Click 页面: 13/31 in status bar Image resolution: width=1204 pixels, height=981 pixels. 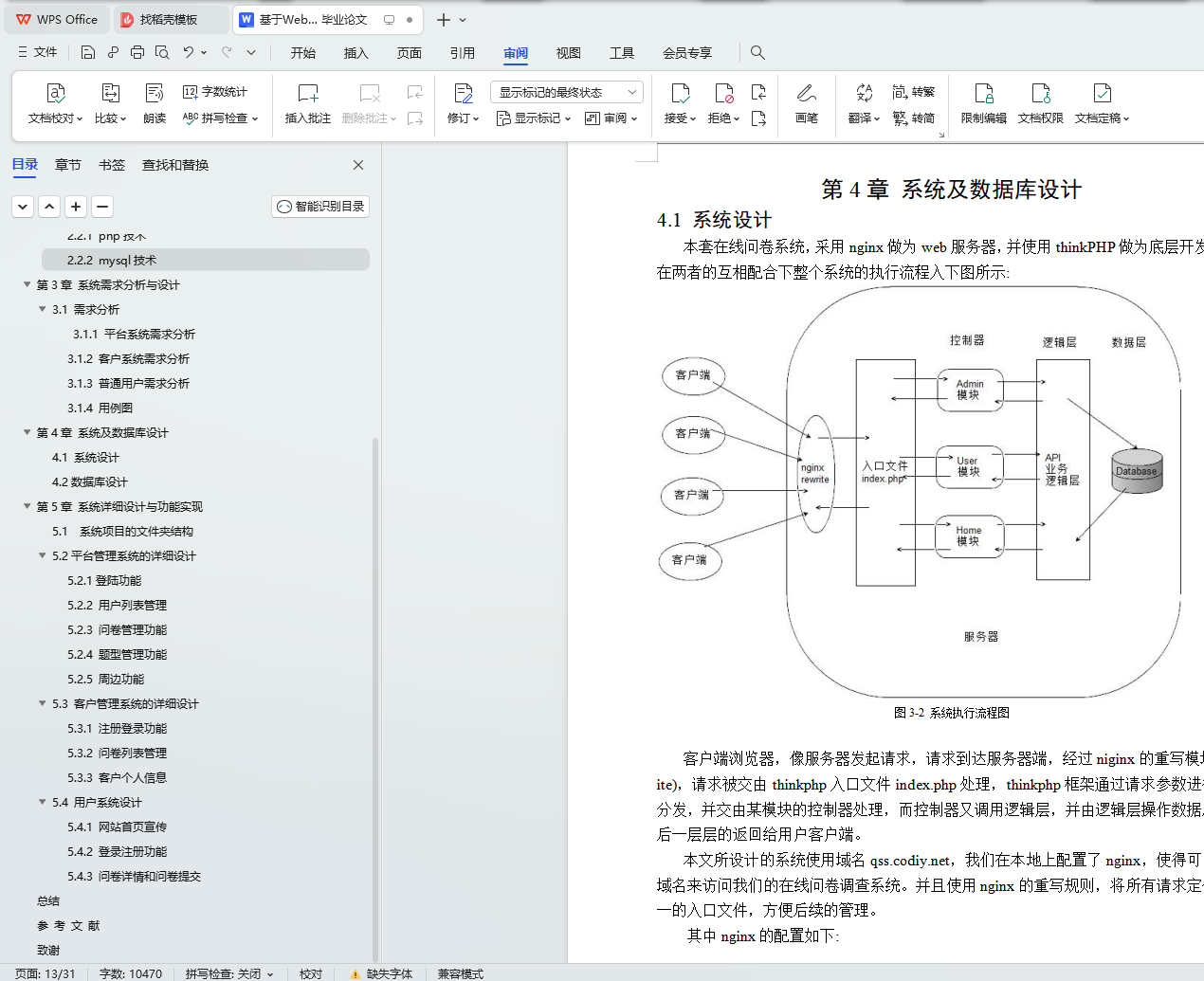click(45, 973)
